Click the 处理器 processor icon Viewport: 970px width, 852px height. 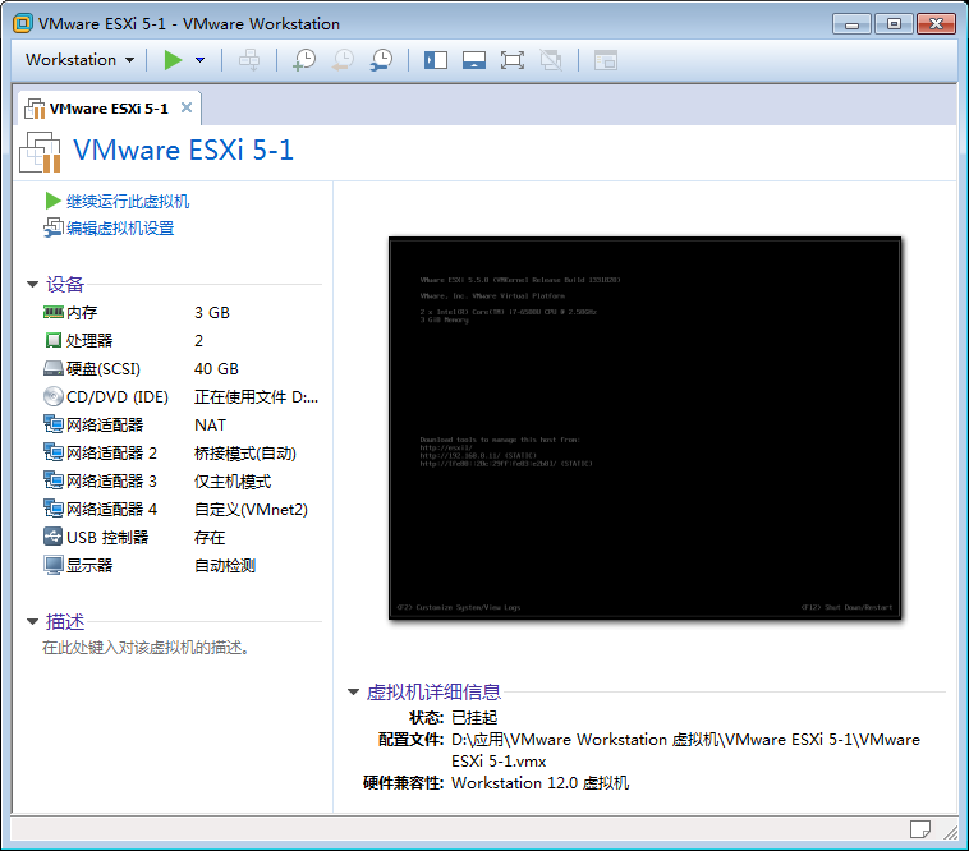pyautogui.click(x=53, y=340)
